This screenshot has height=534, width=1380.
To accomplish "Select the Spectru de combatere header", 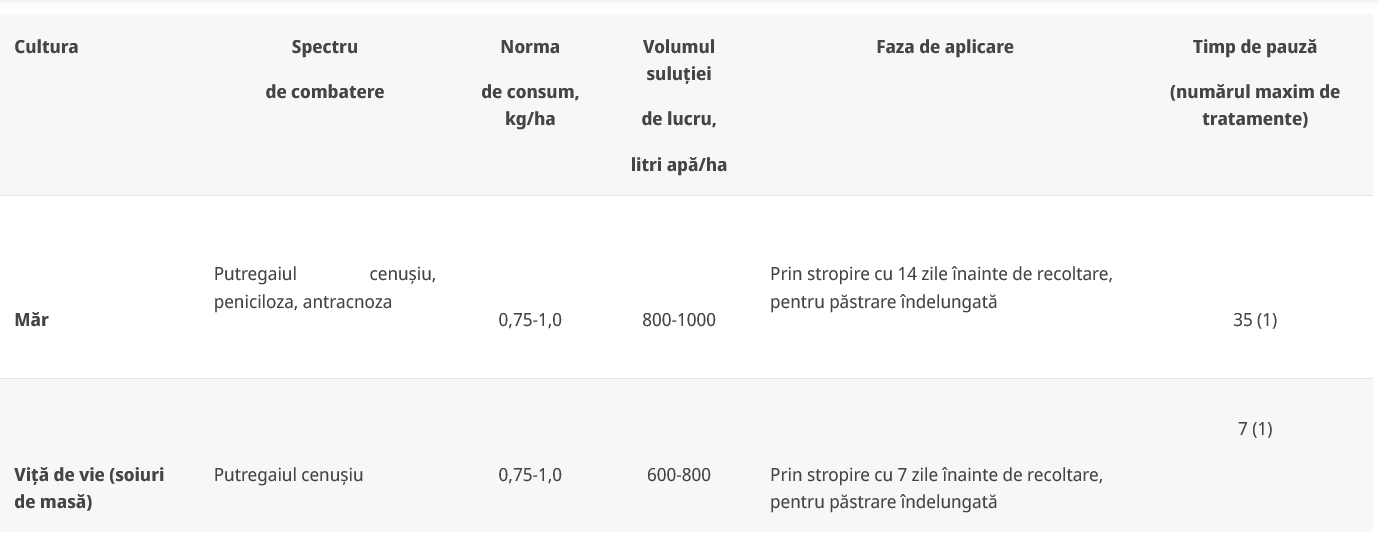I will tap(324, 69).
